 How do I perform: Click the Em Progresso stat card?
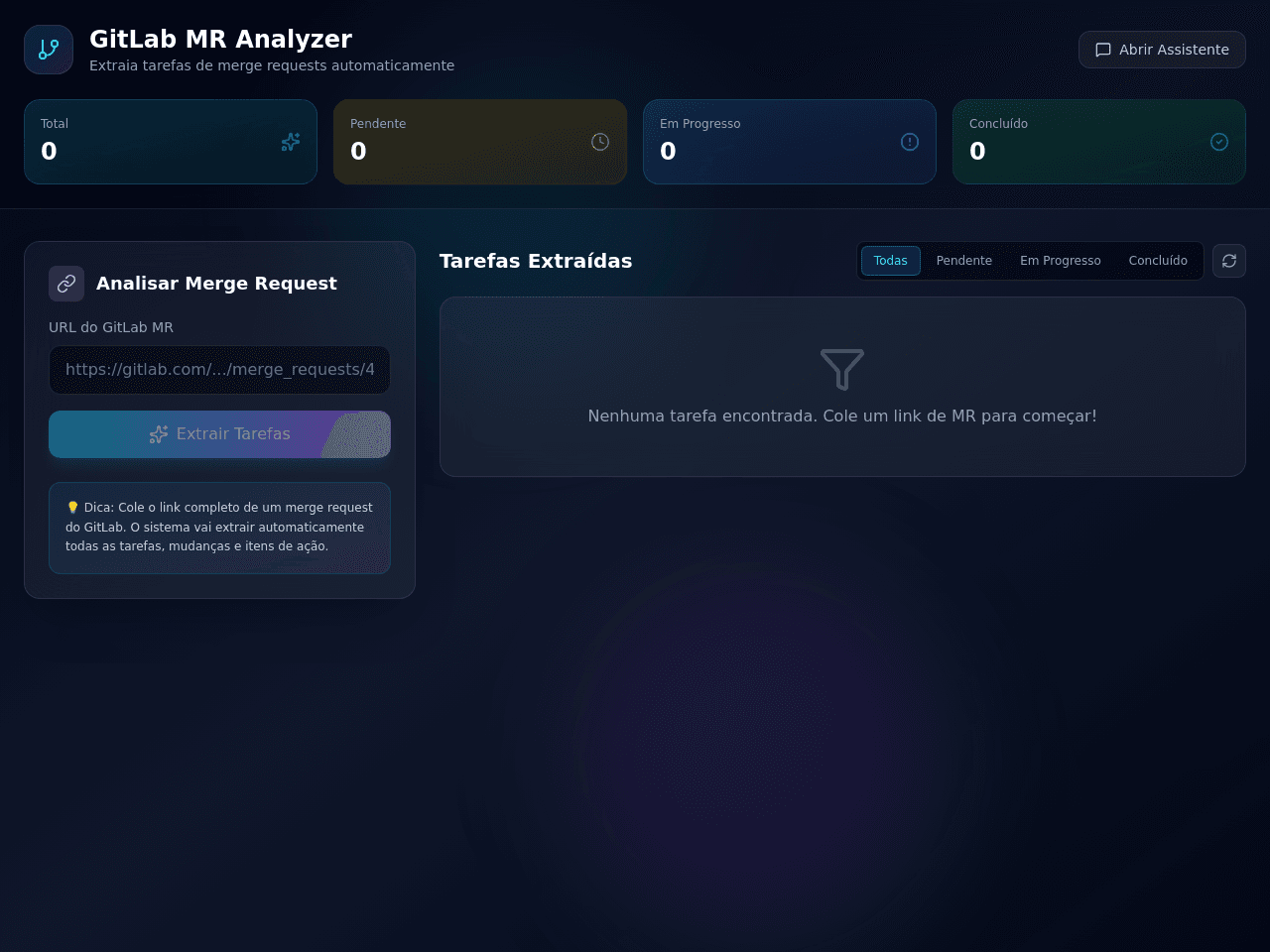(x=790, y=142)
